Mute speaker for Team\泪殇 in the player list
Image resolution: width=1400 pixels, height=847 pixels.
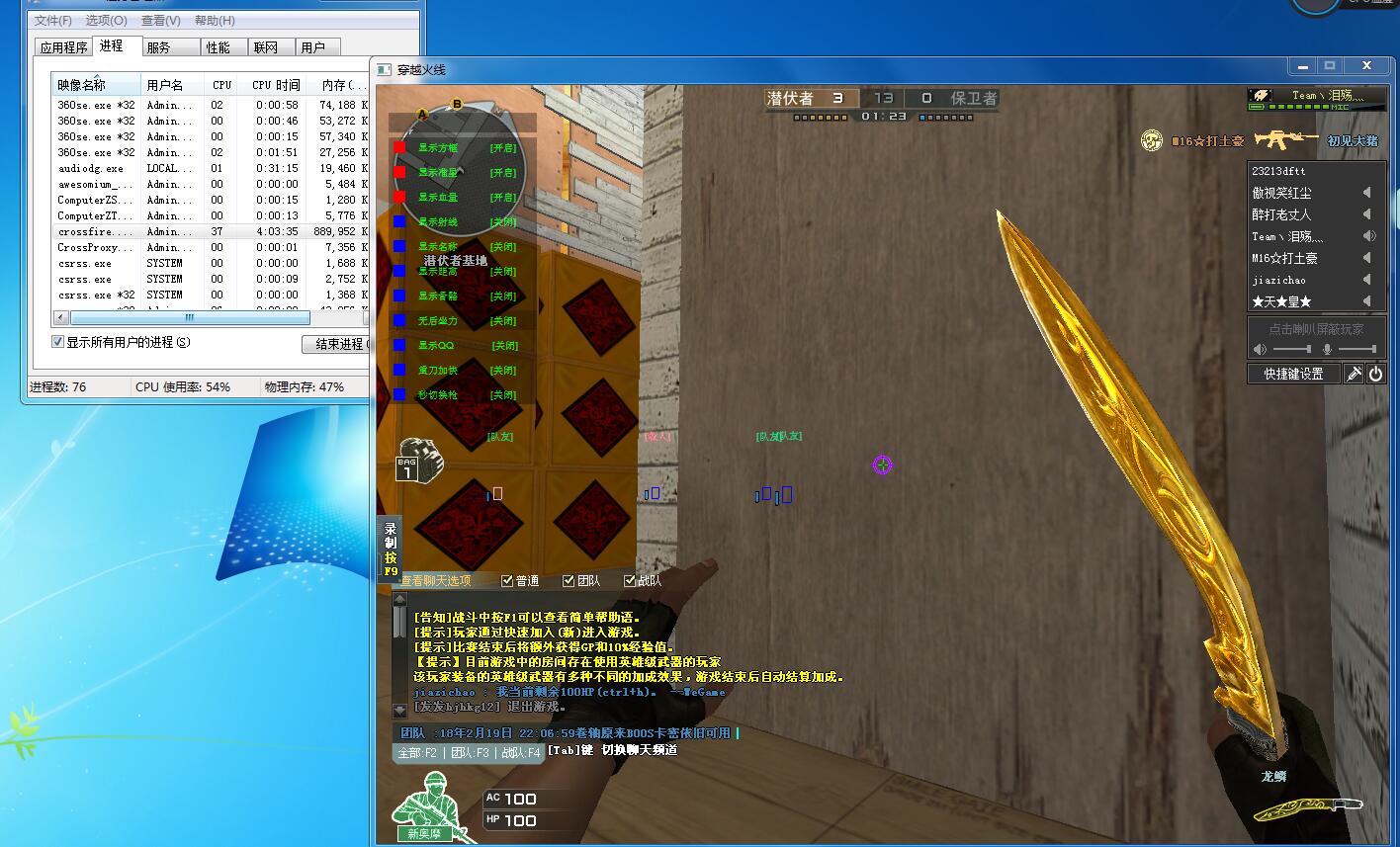[x=1369, y=236]
